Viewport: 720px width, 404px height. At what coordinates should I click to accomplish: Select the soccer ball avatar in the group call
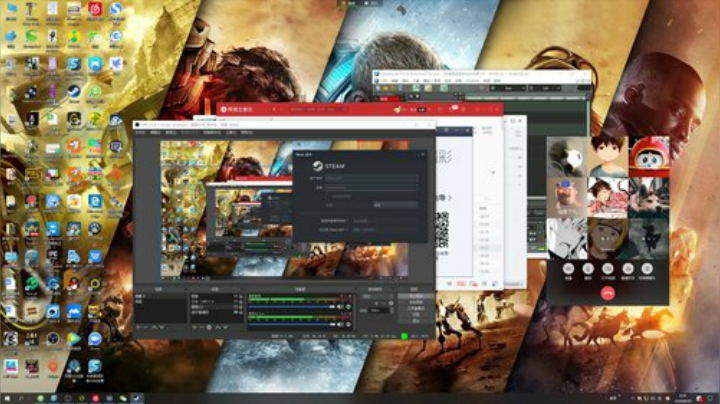567,157
